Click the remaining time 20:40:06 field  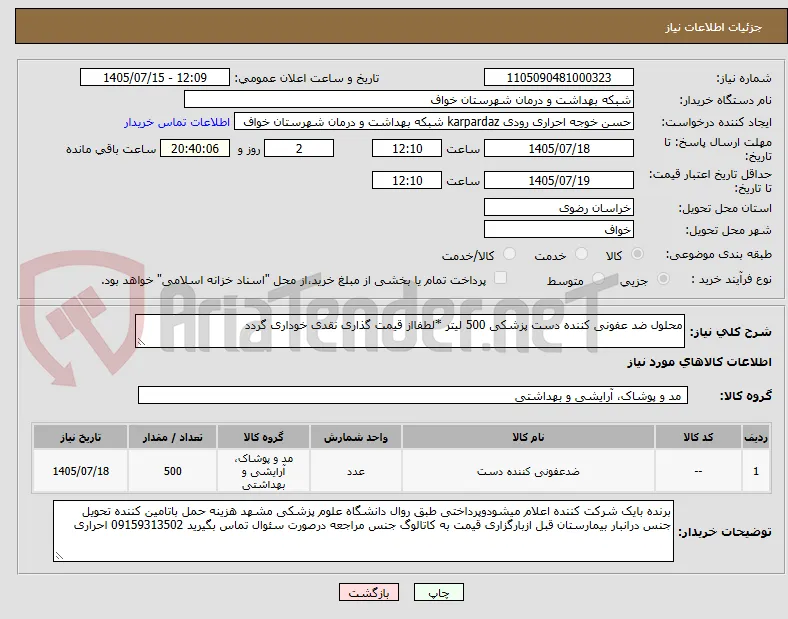(x=195, y=149)
